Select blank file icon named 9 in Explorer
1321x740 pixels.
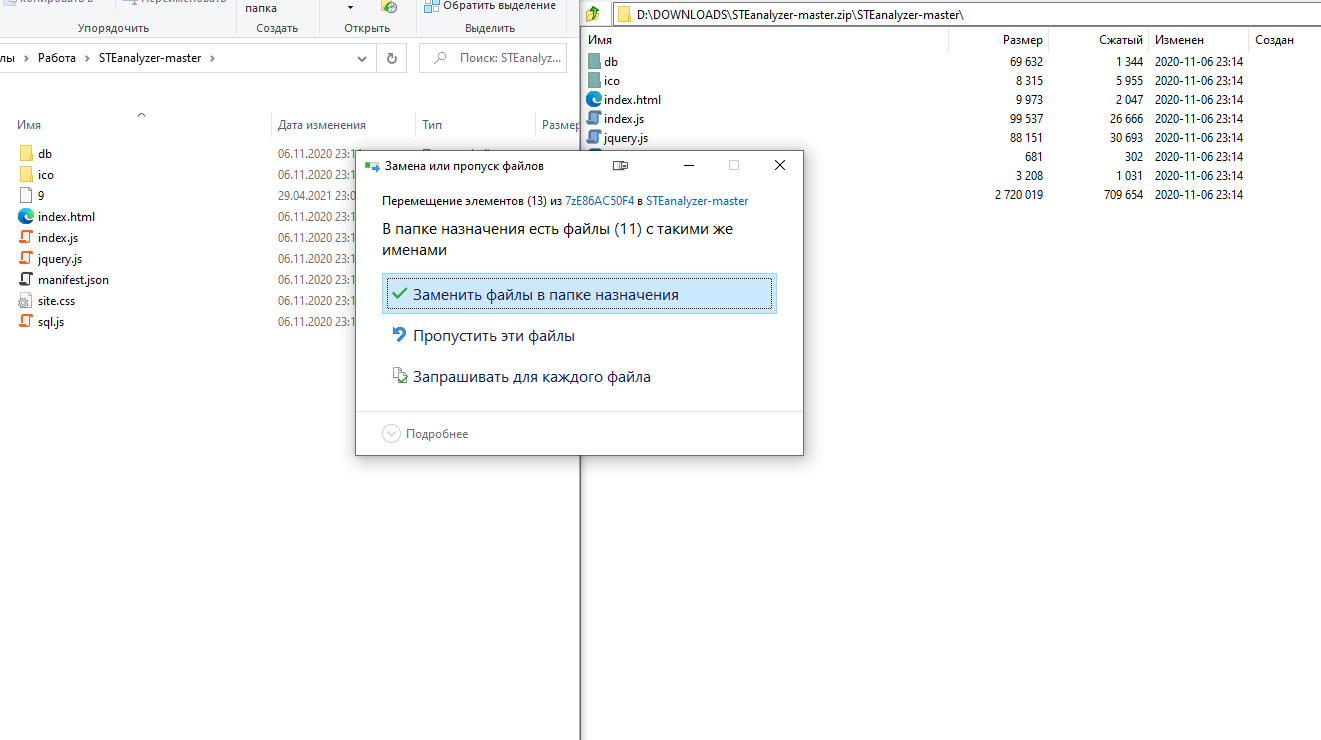coord(26,196)
